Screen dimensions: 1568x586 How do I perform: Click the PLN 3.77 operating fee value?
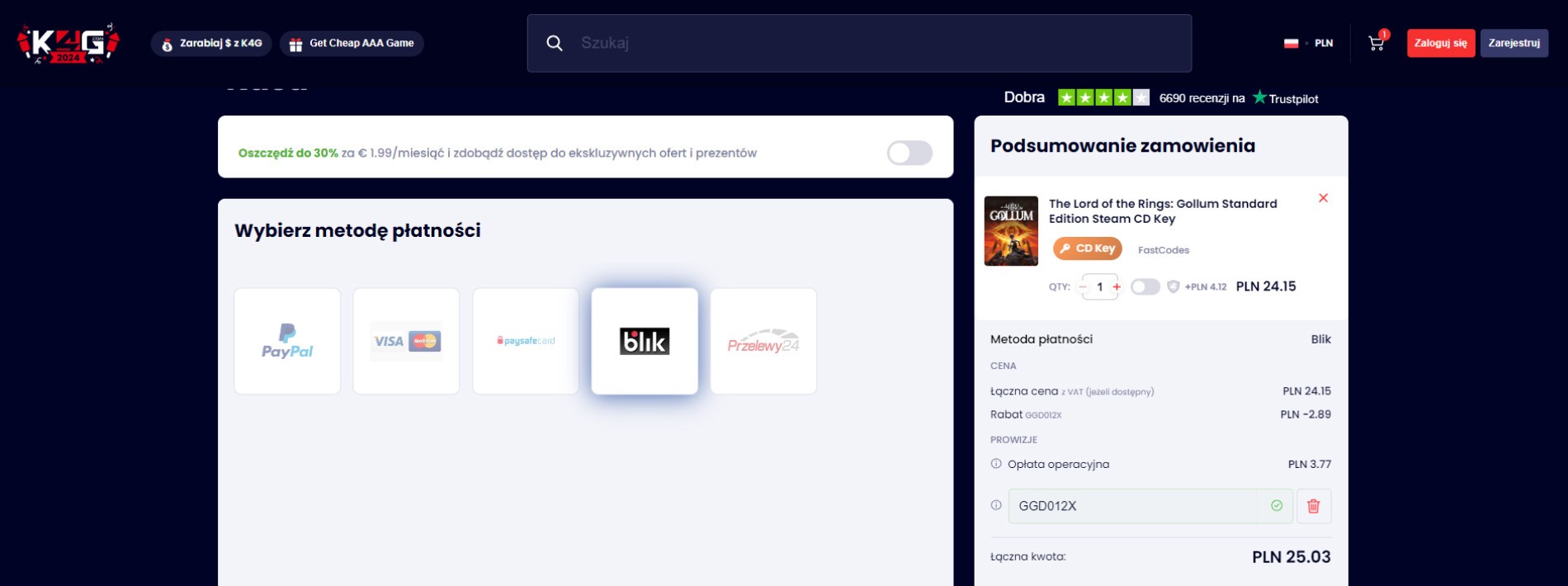point(1310,464)
